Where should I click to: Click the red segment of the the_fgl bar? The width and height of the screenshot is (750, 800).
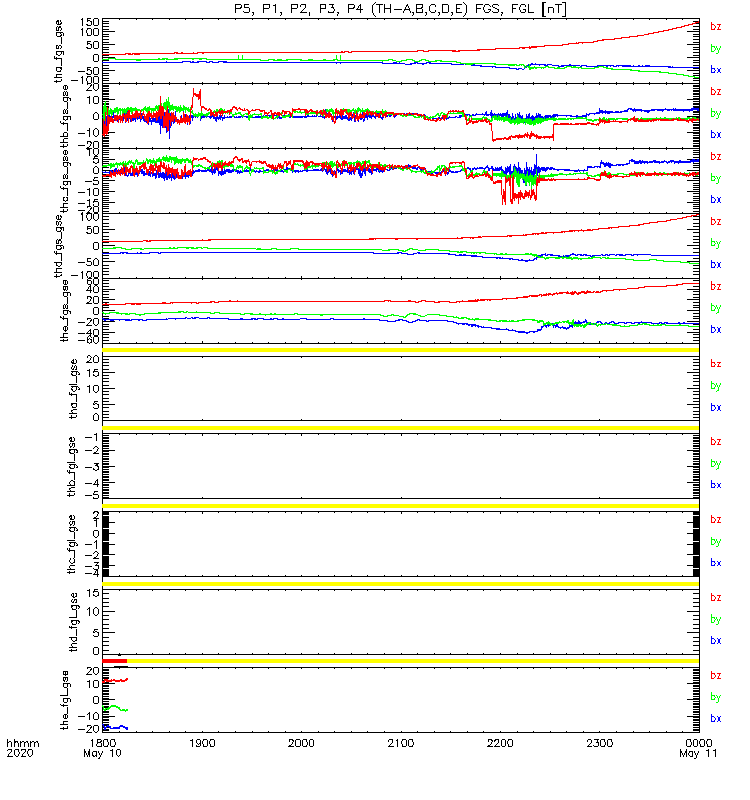[114, 661]
